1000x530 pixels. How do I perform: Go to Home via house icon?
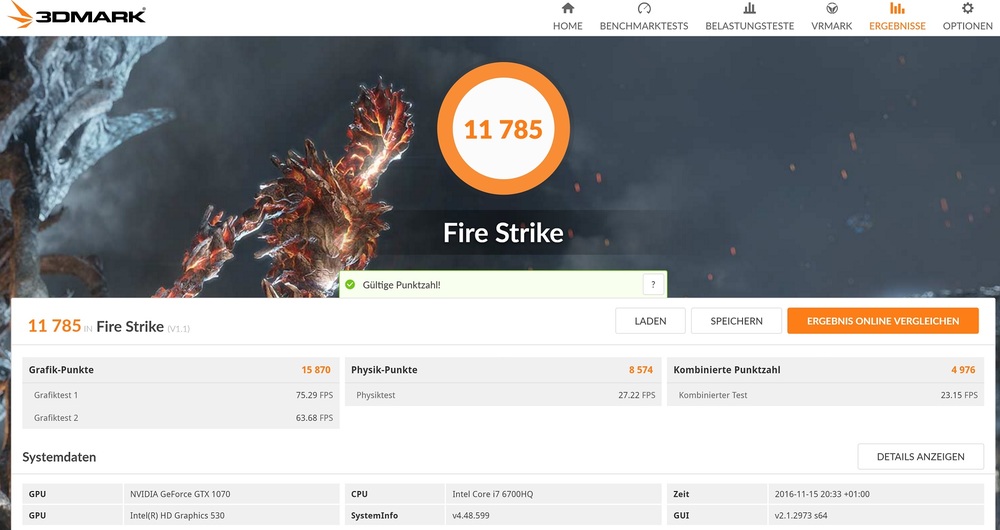point(567,9)
